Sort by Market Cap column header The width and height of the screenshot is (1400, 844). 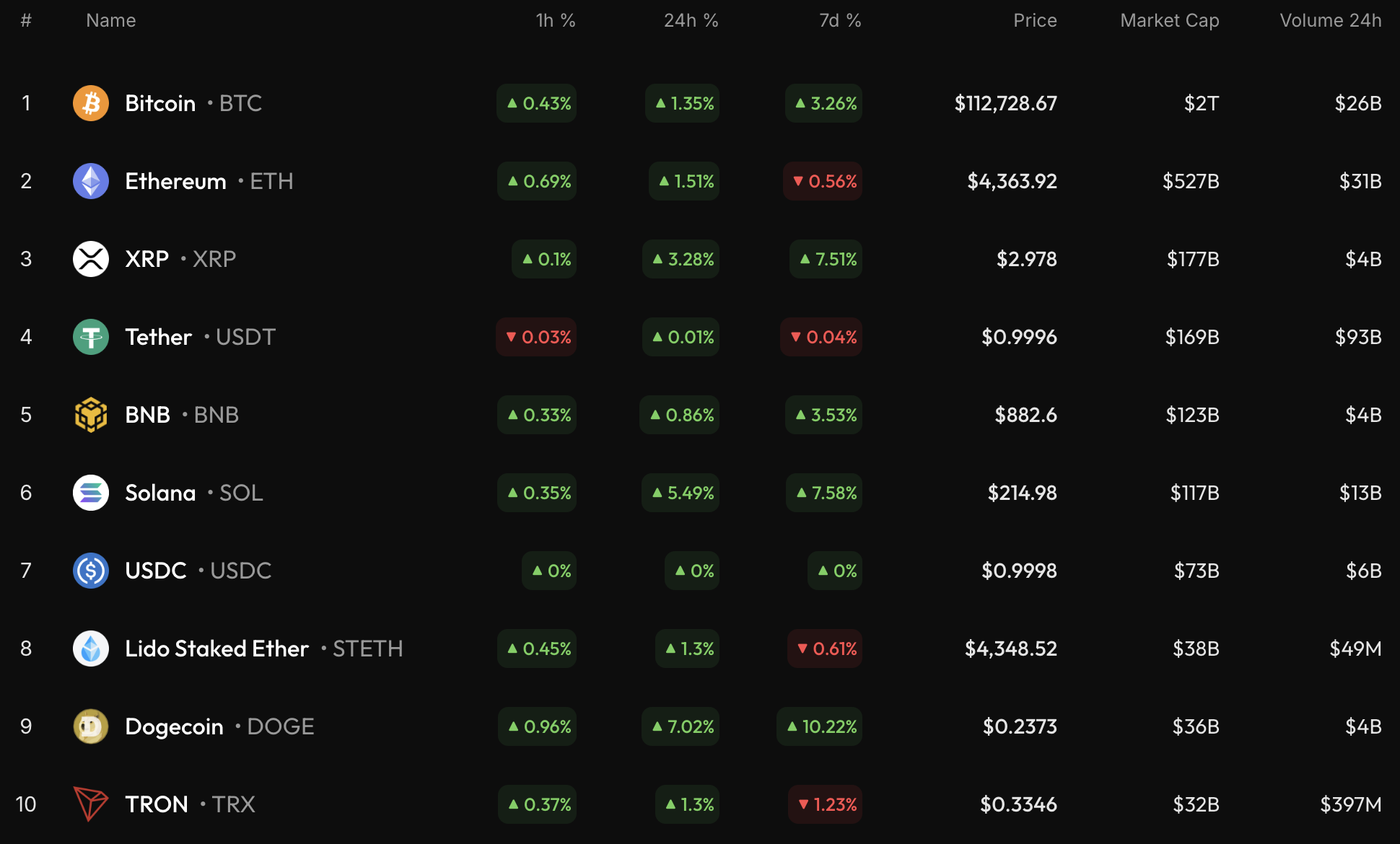click(x=1169, y=20)
